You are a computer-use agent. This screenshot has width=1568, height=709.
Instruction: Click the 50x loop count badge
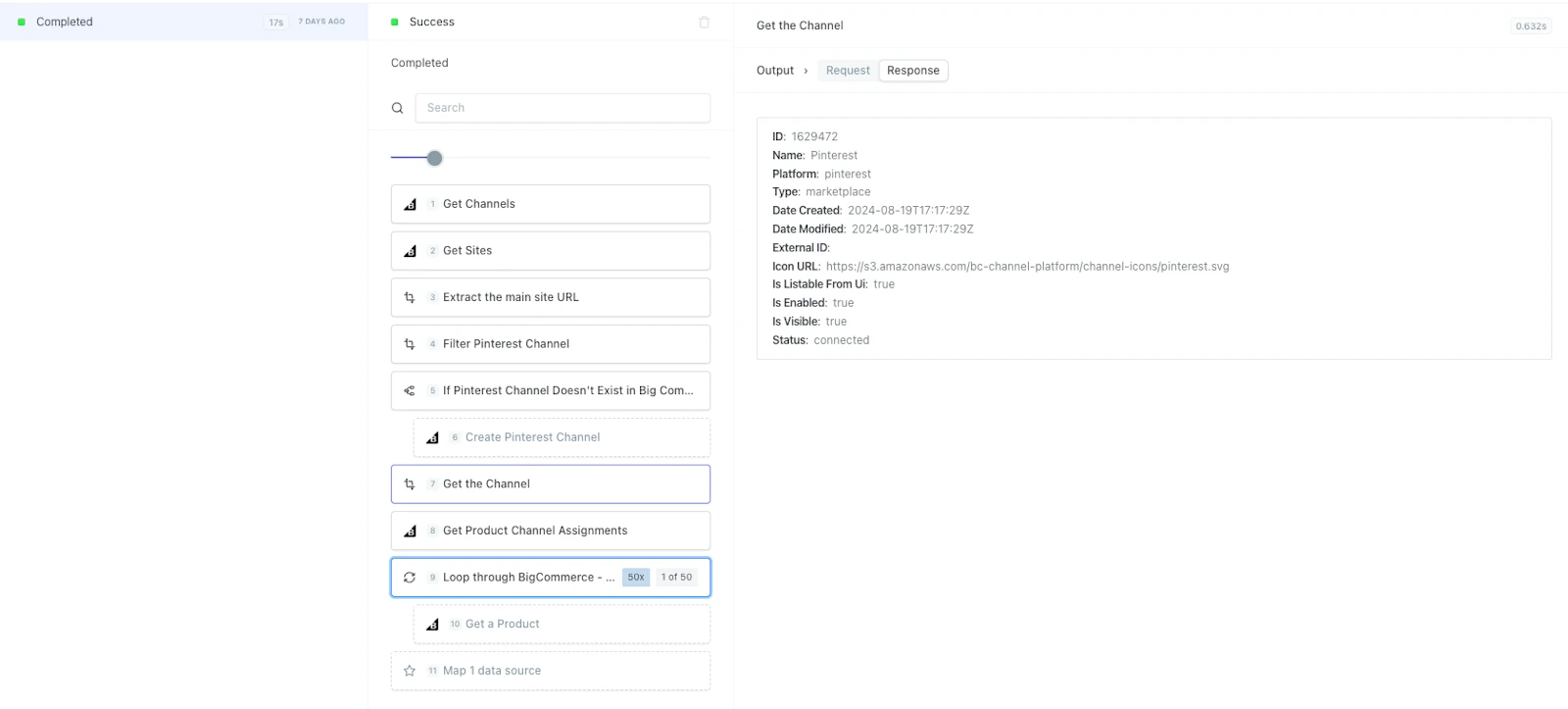636,578
